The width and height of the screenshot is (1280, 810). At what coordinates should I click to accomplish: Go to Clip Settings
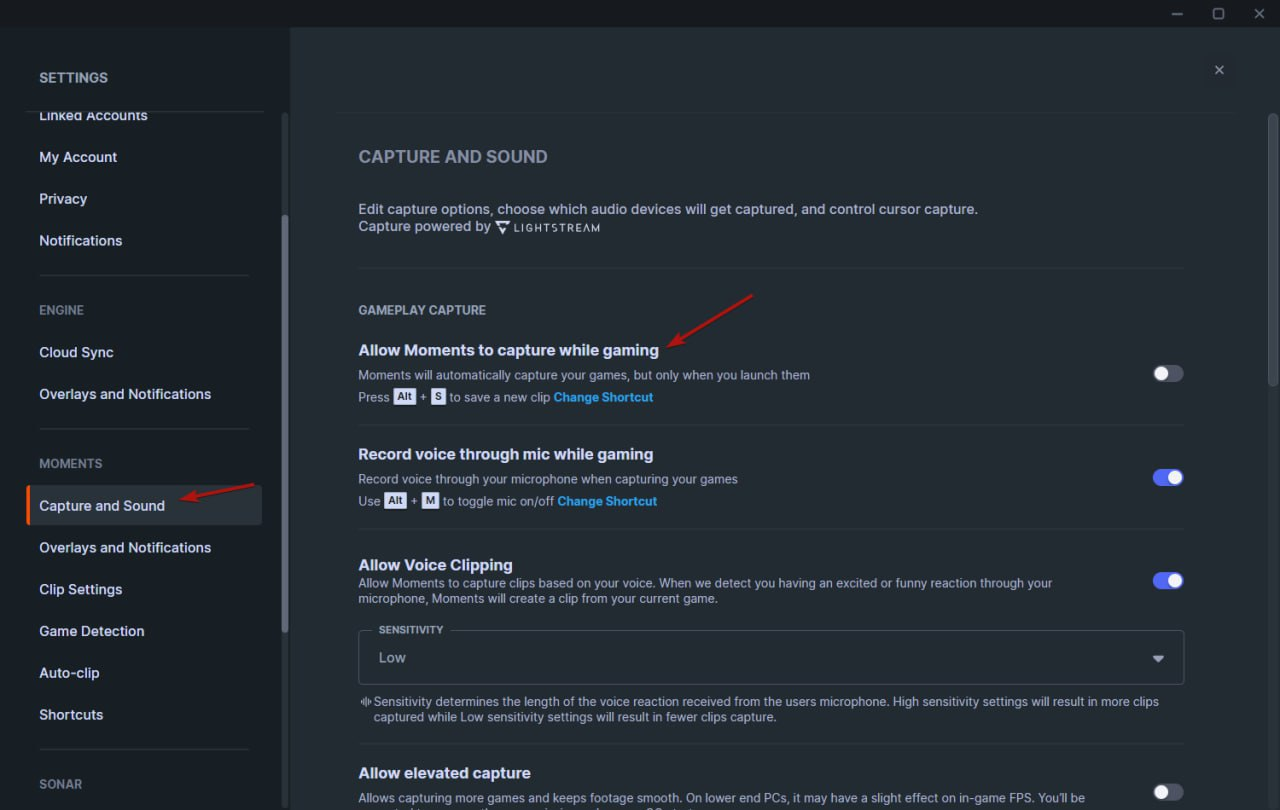81,590
